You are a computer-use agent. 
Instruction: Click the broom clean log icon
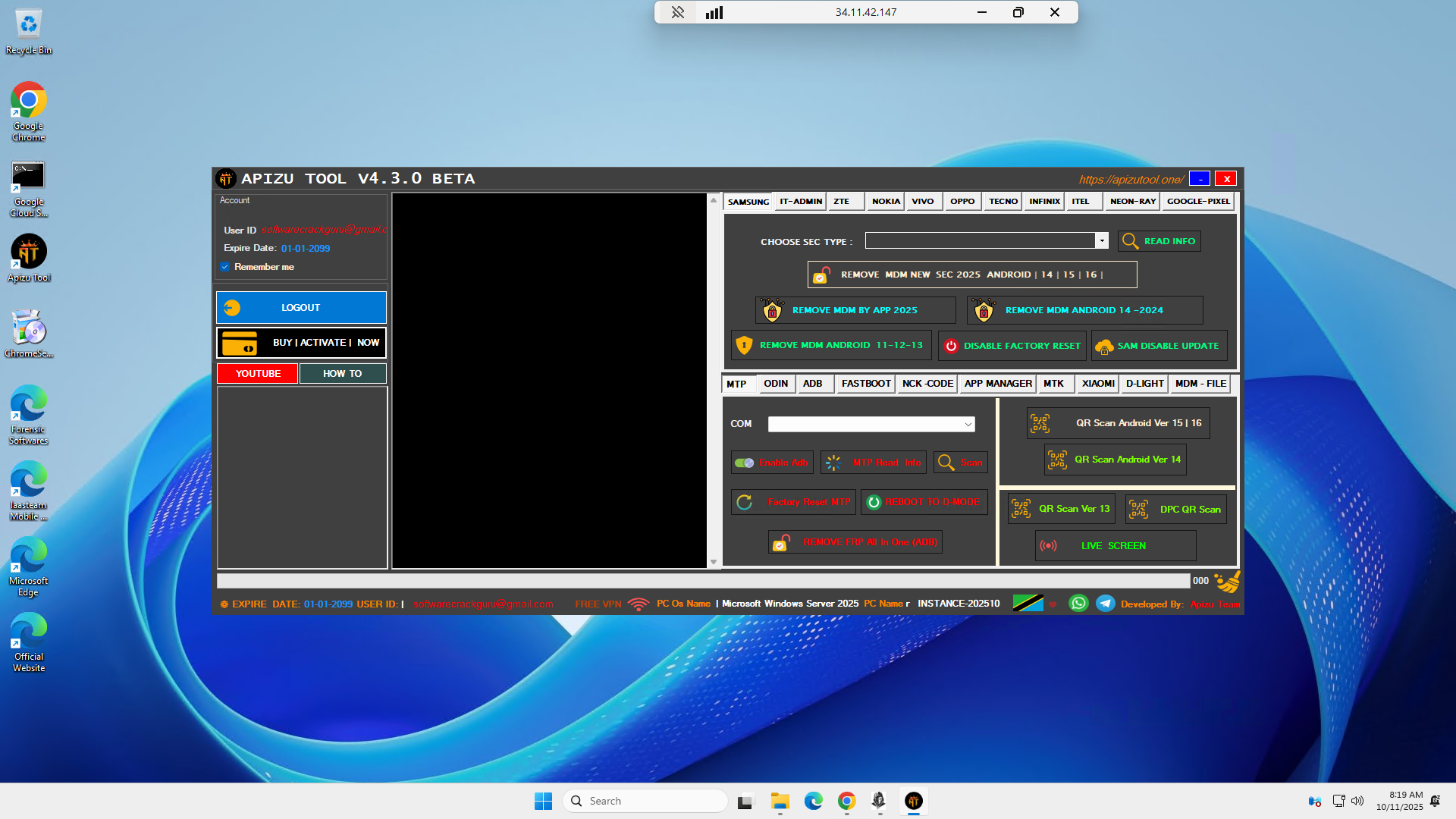click(x=1226, y=582)
